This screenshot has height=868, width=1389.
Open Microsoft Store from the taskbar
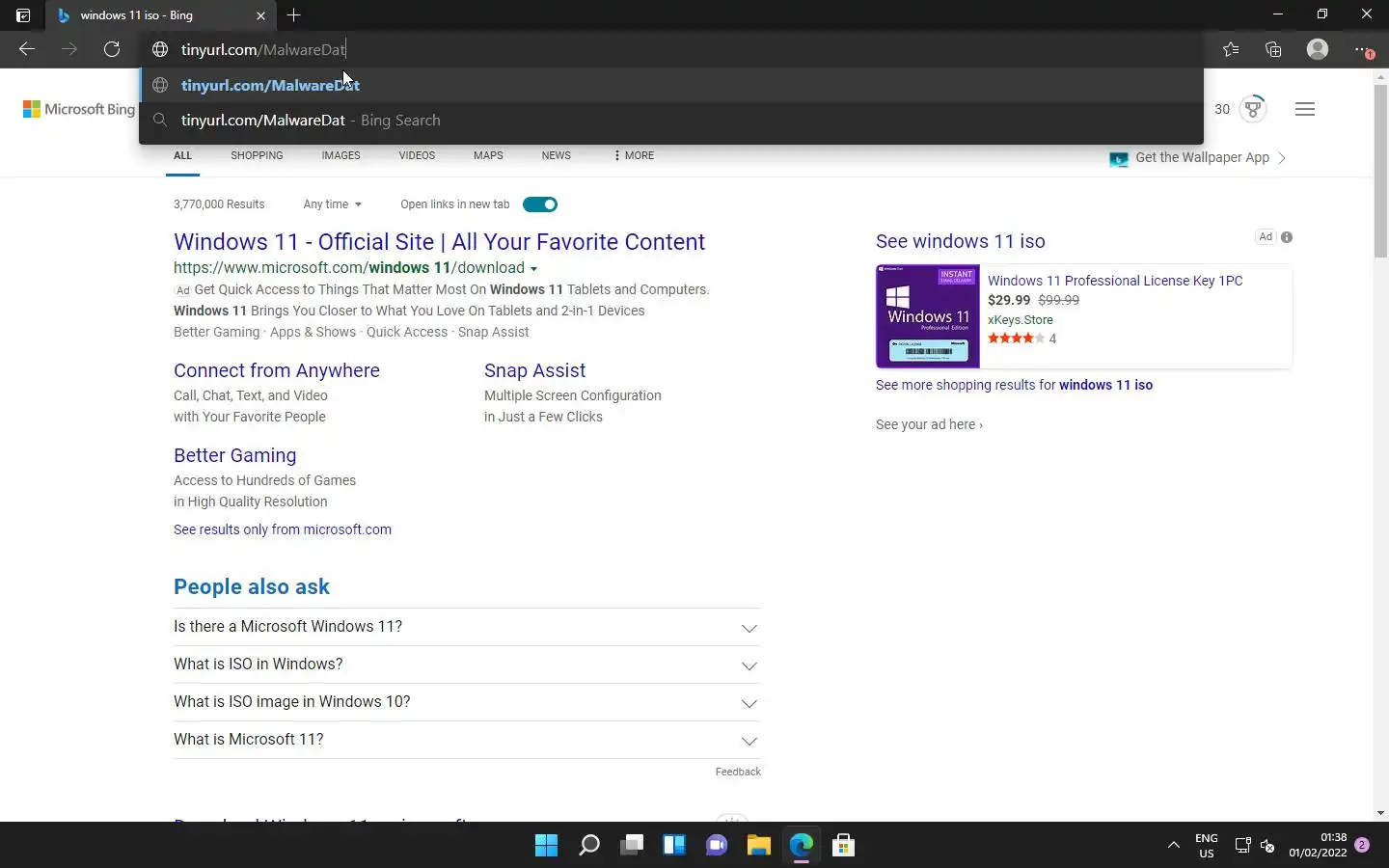pyautogui.click(x=844, y=846)
